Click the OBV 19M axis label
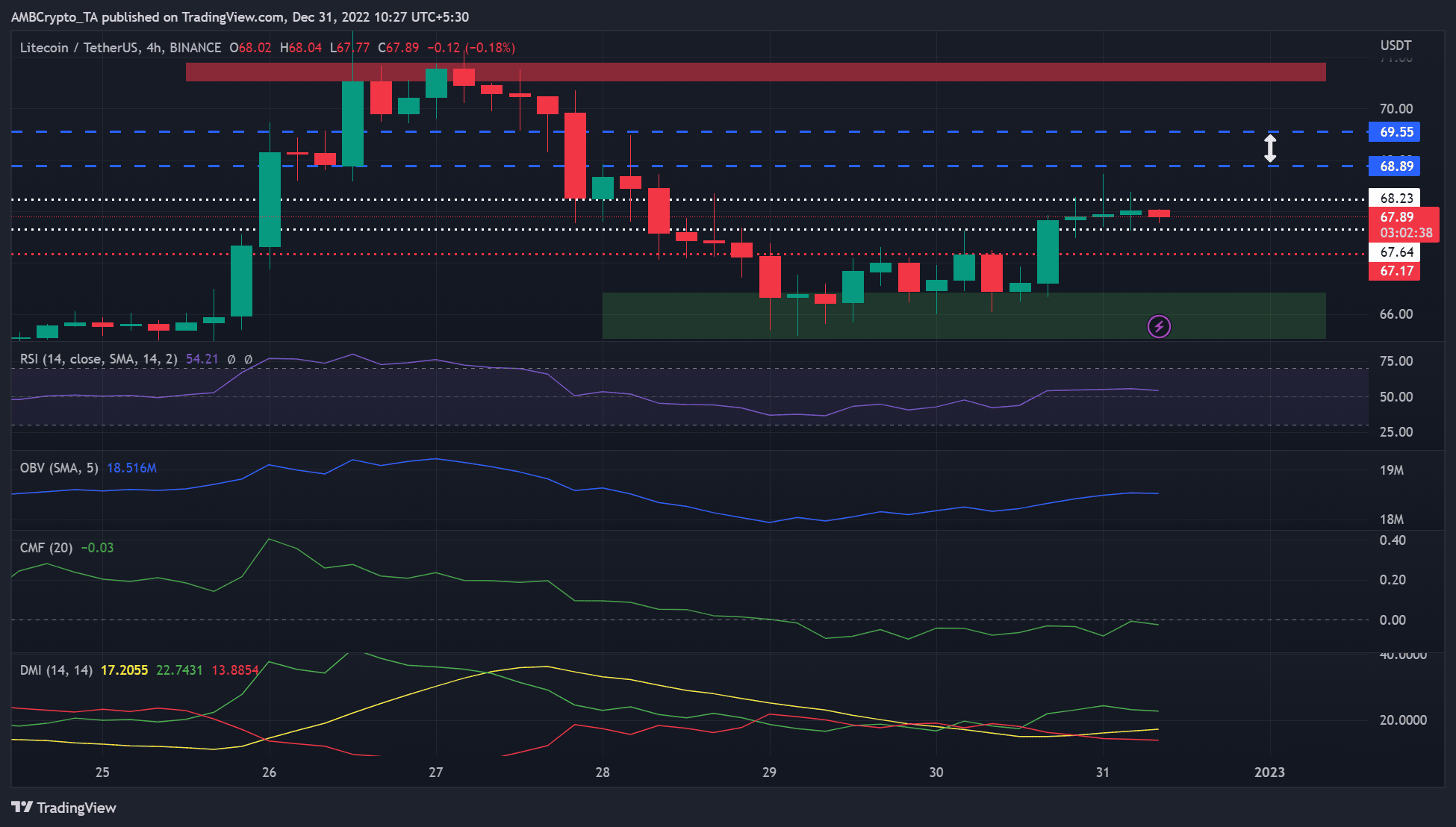 (1392, 470)
